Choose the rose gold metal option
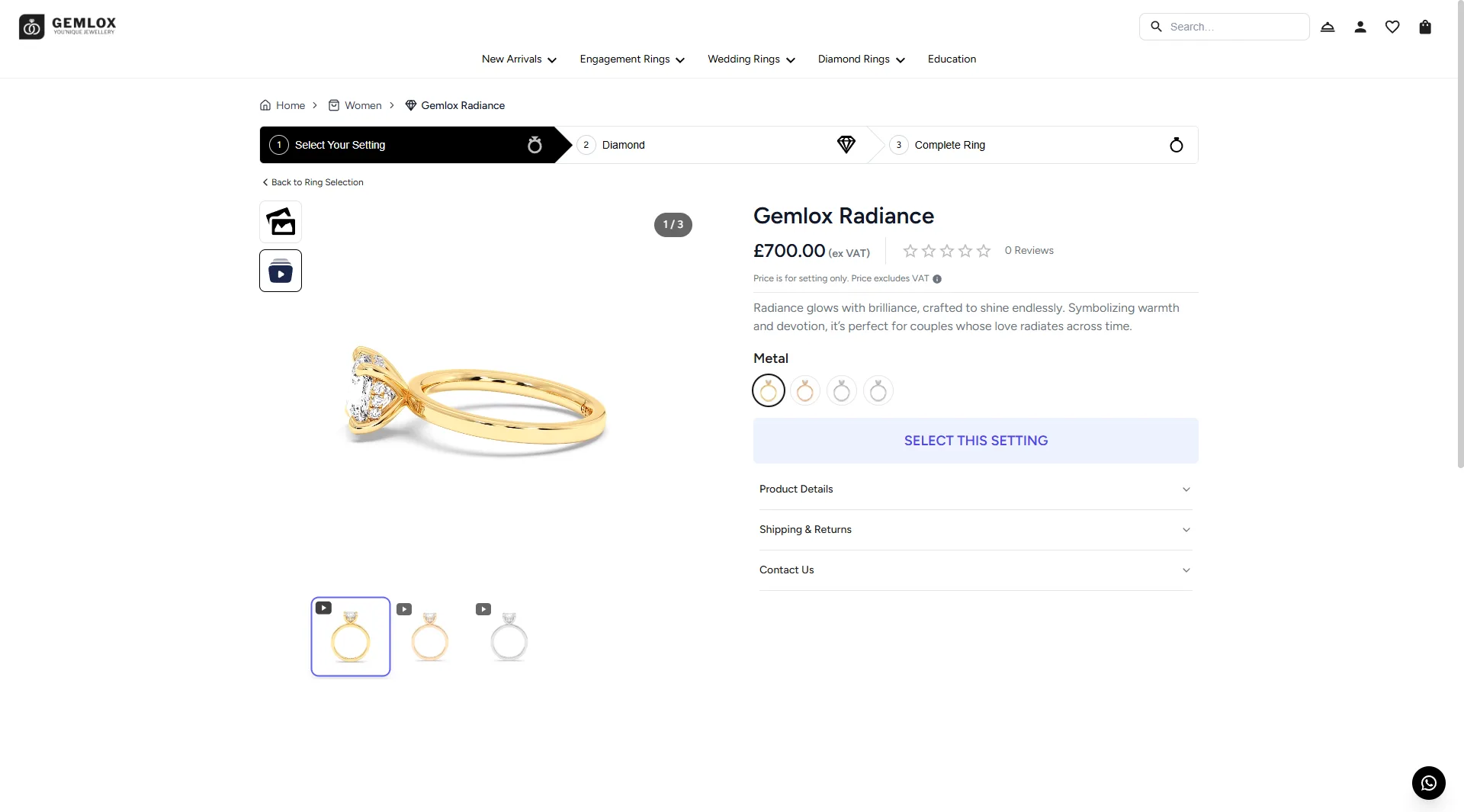 805,391
